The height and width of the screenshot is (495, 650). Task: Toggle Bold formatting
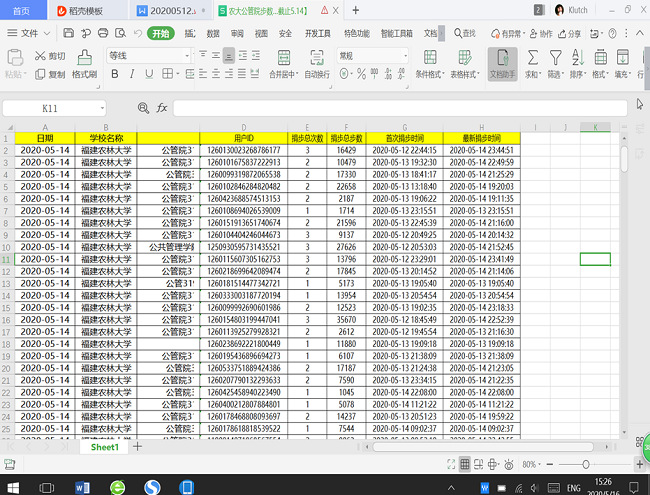pos(115,73)
